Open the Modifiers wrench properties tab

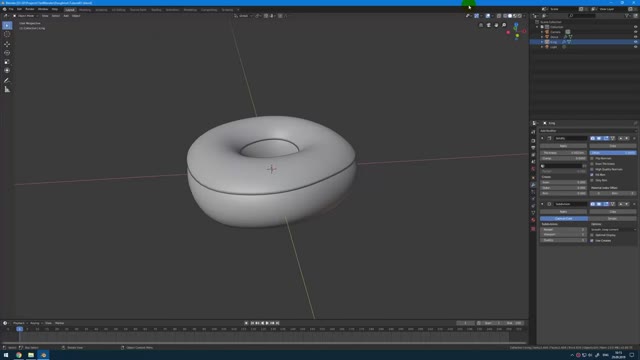click(x=533, y=185)
